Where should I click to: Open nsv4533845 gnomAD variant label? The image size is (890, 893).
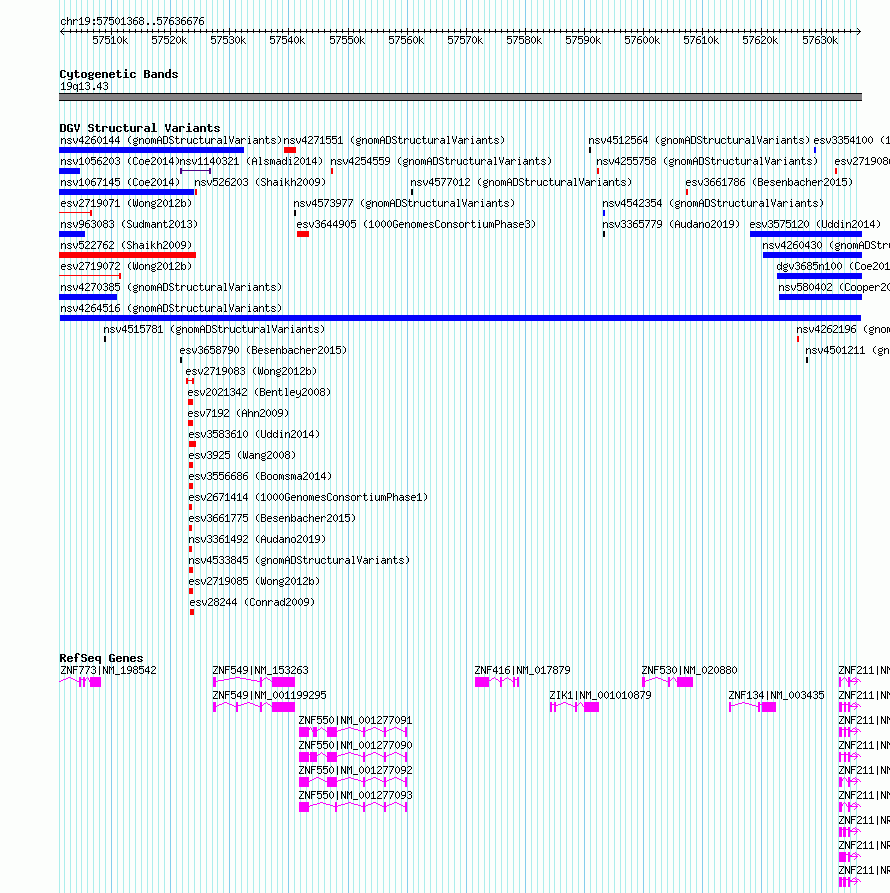tap(299, 560)
